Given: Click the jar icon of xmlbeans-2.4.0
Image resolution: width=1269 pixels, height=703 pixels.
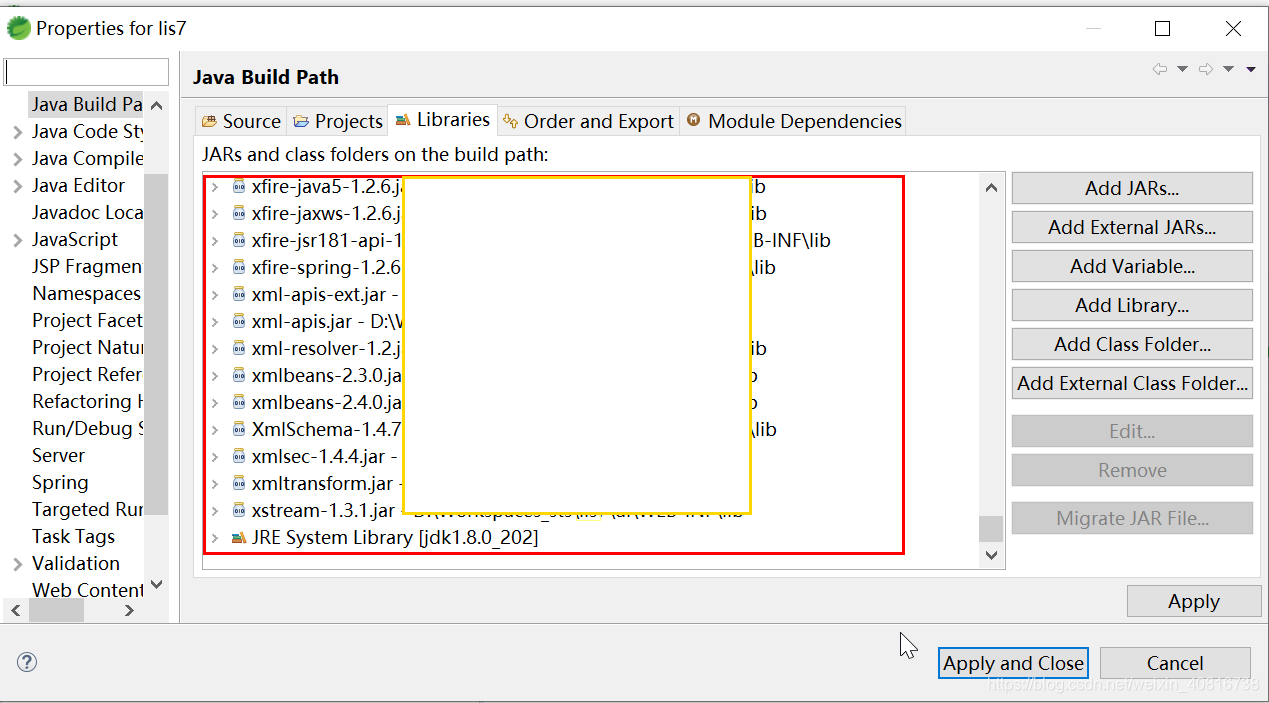Looking at the screenshot, I should (x=239, y=402).
